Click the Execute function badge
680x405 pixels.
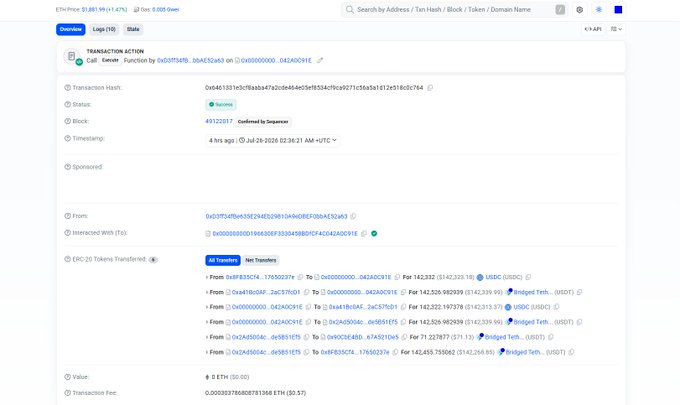coord(110,60)
